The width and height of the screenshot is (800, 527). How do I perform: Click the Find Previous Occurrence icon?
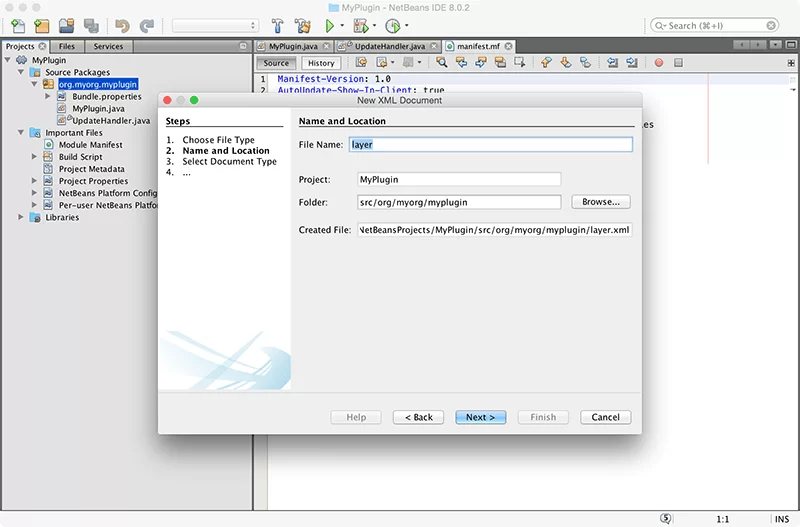461,63
